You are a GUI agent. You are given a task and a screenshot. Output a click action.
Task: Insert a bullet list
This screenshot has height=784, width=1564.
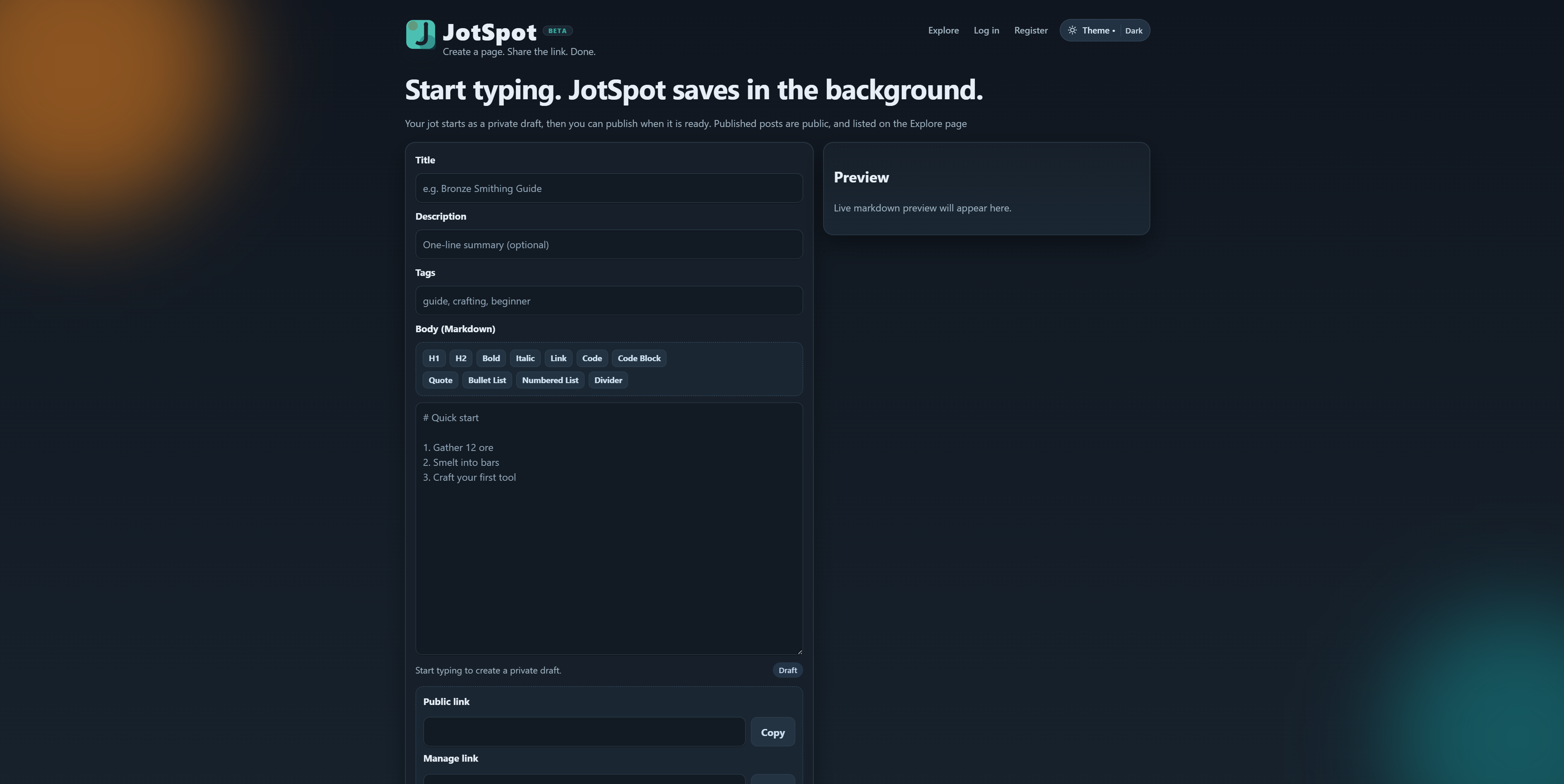point(486,380)
